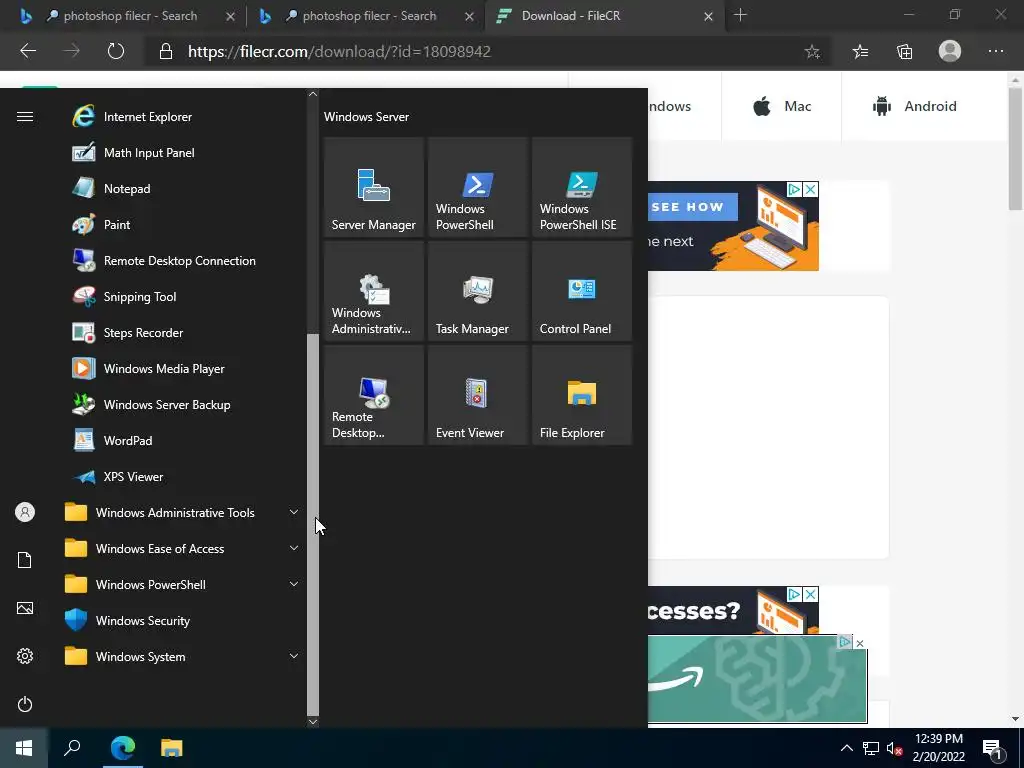Click the Windows Start button
This screenshot has width=1024, height=768.
click(24, 748)
